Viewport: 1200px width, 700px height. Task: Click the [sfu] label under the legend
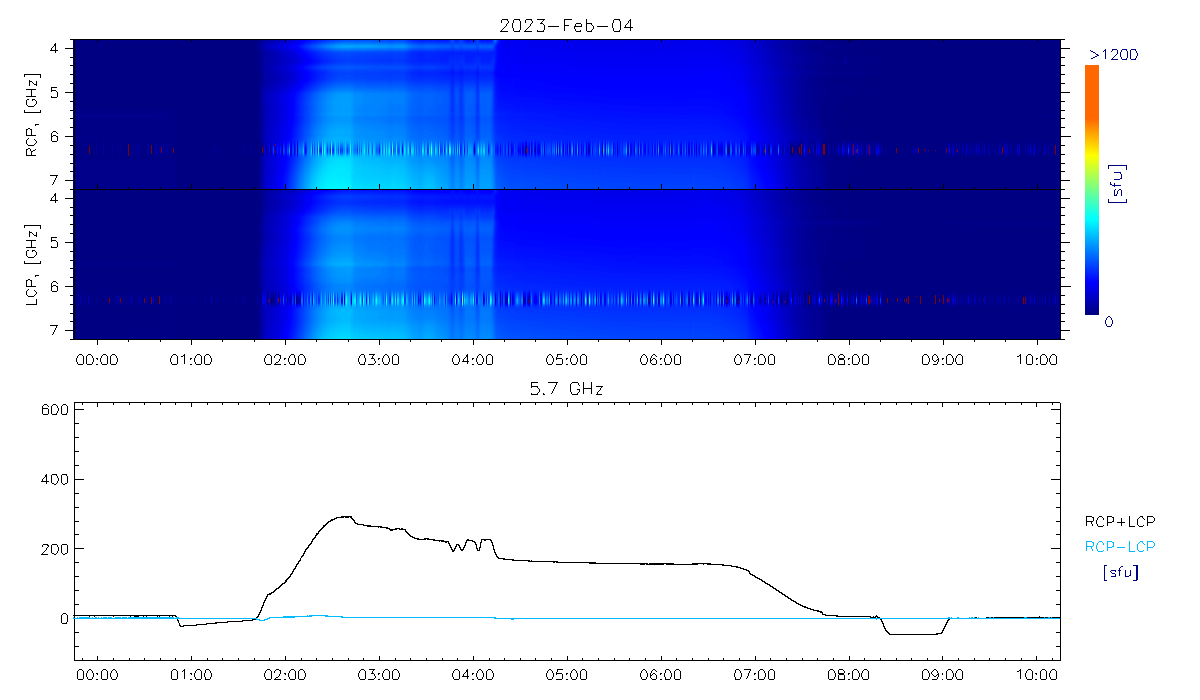[x=1119, y=573]
